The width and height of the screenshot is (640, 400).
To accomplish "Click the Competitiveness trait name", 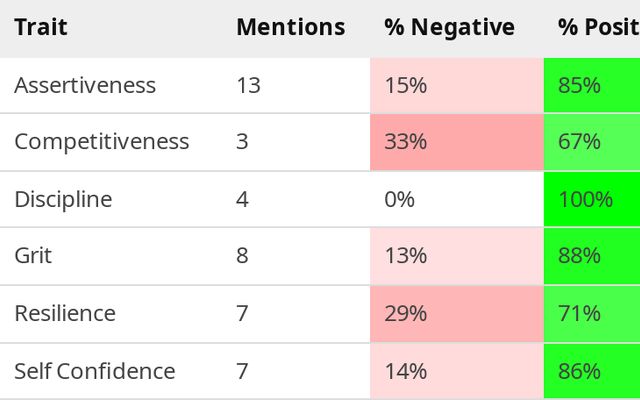I will [101, 142].
